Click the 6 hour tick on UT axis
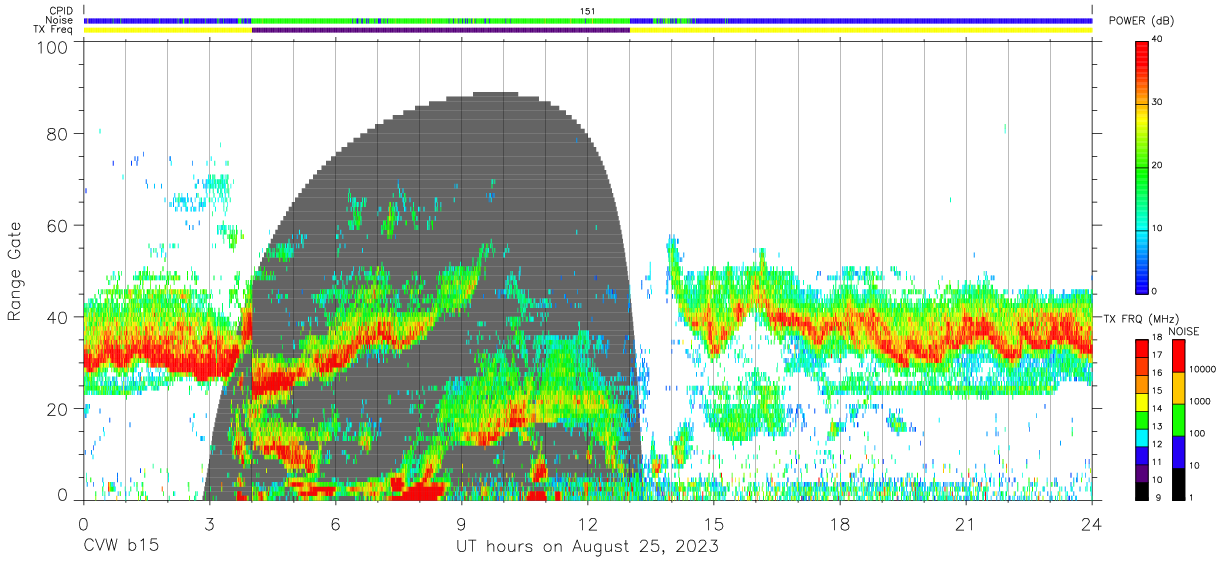The width and height of the screenshot is (1228, 567). coord(335,524)
